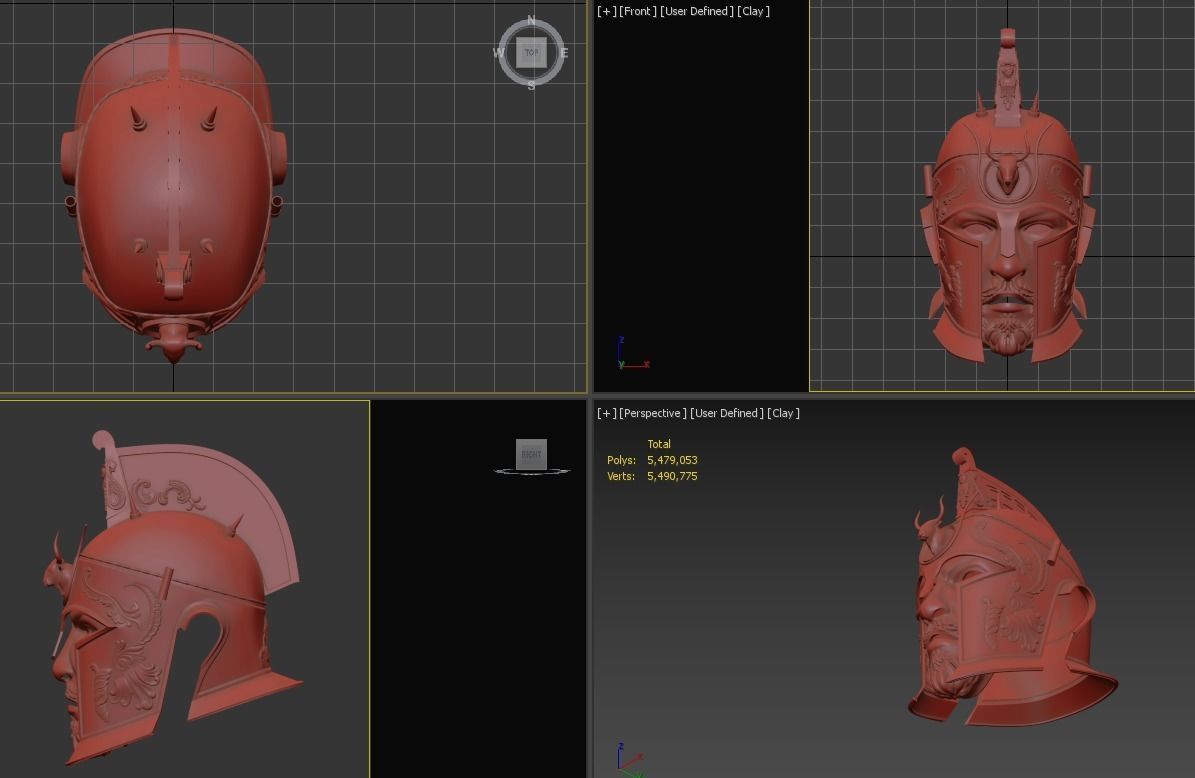The height and width of the screenshot is (778, 1195).
Task: Click the Total statistics header
Action: point(659,444)
